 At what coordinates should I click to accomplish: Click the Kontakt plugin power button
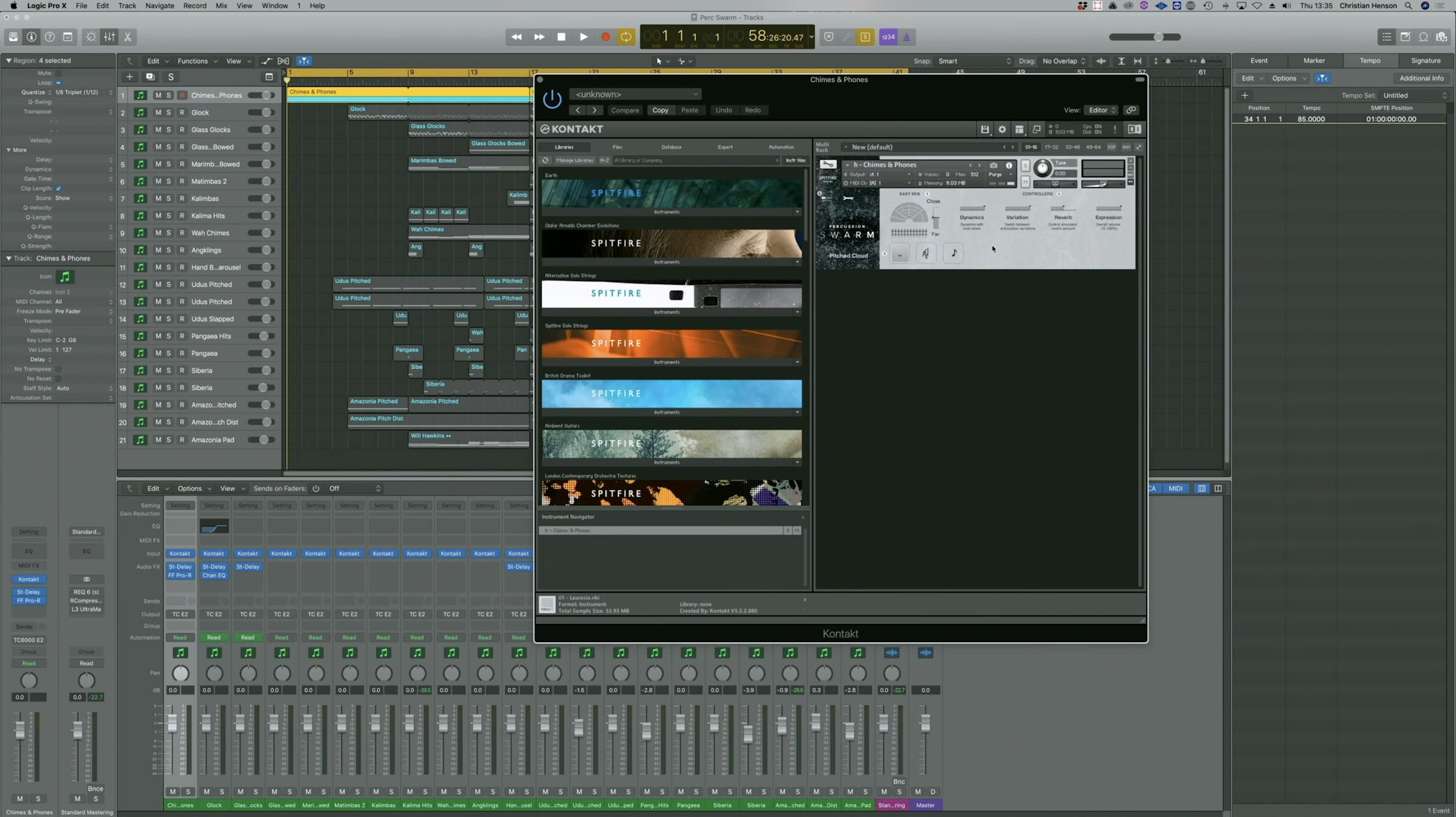[551, 99]
